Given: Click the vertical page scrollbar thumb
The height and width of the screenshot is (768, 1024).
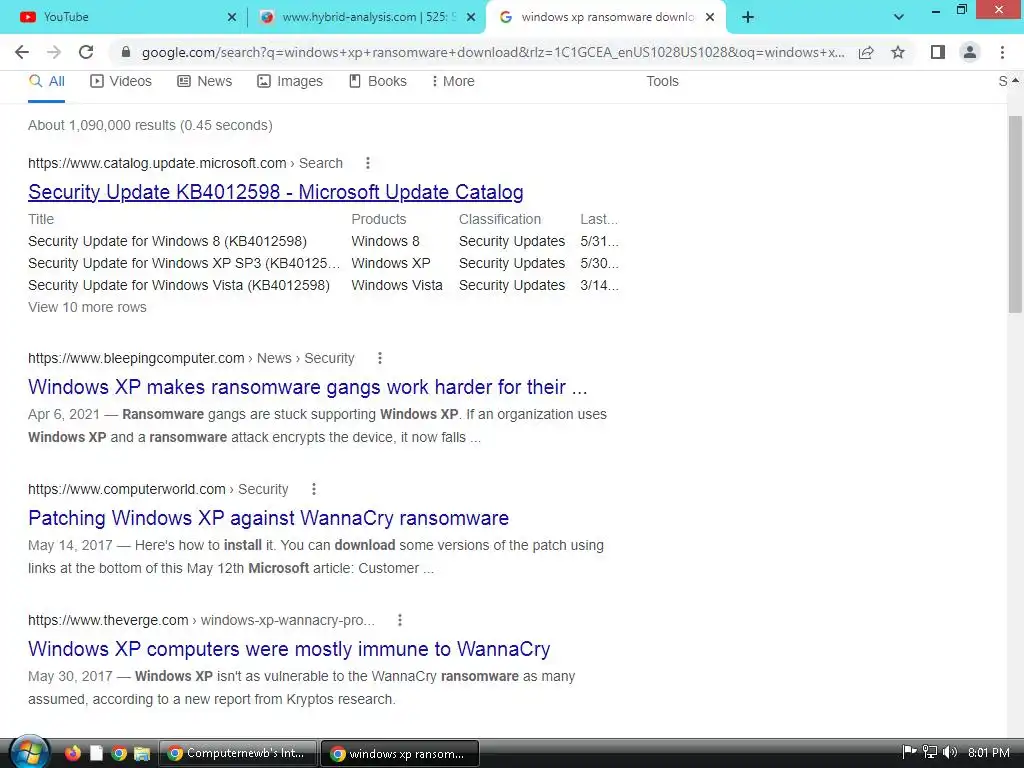Looking at the screenshot, I should [1015, 214].
